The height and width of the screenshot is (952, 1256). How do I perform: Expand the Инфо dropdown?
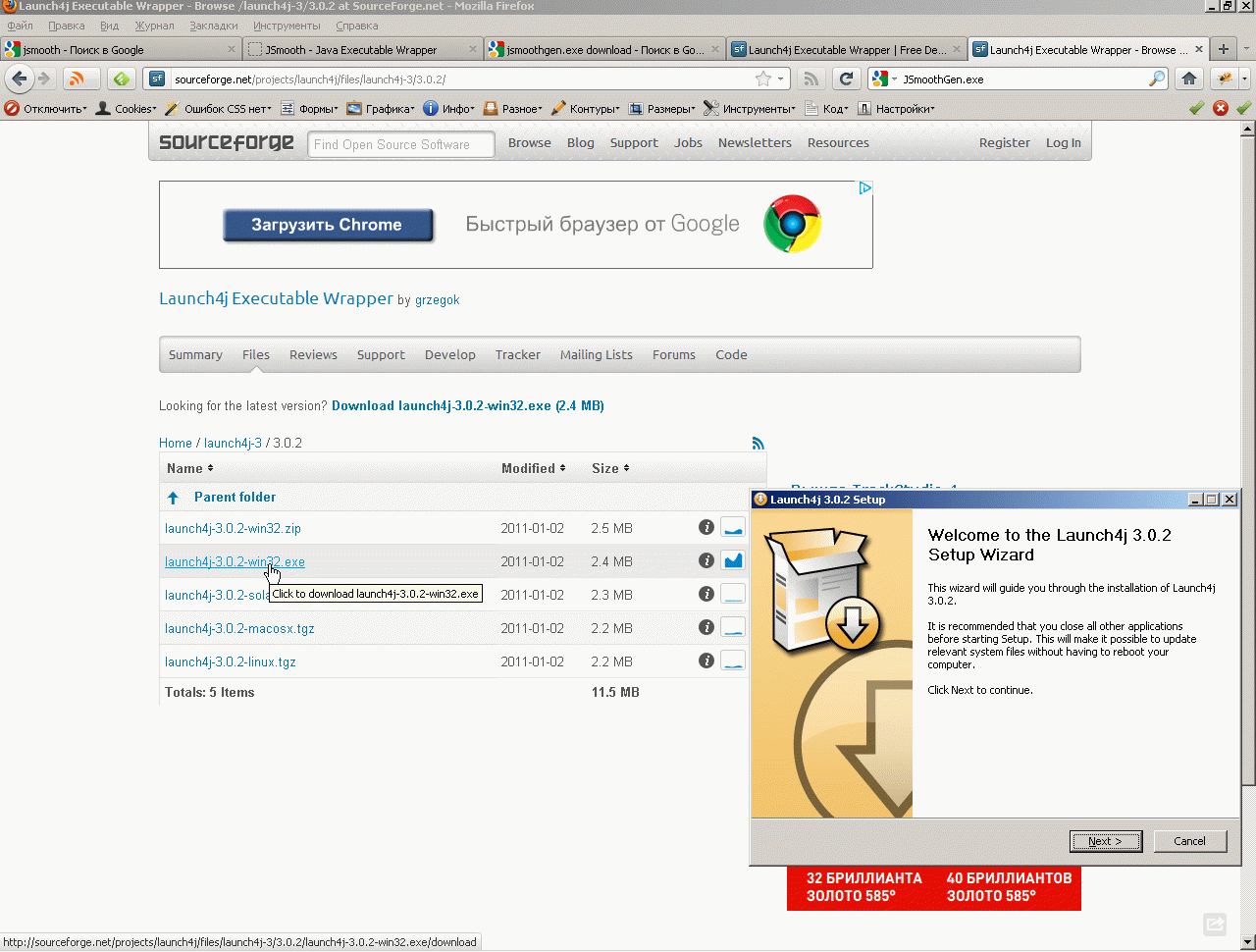(x=448, y=109)
